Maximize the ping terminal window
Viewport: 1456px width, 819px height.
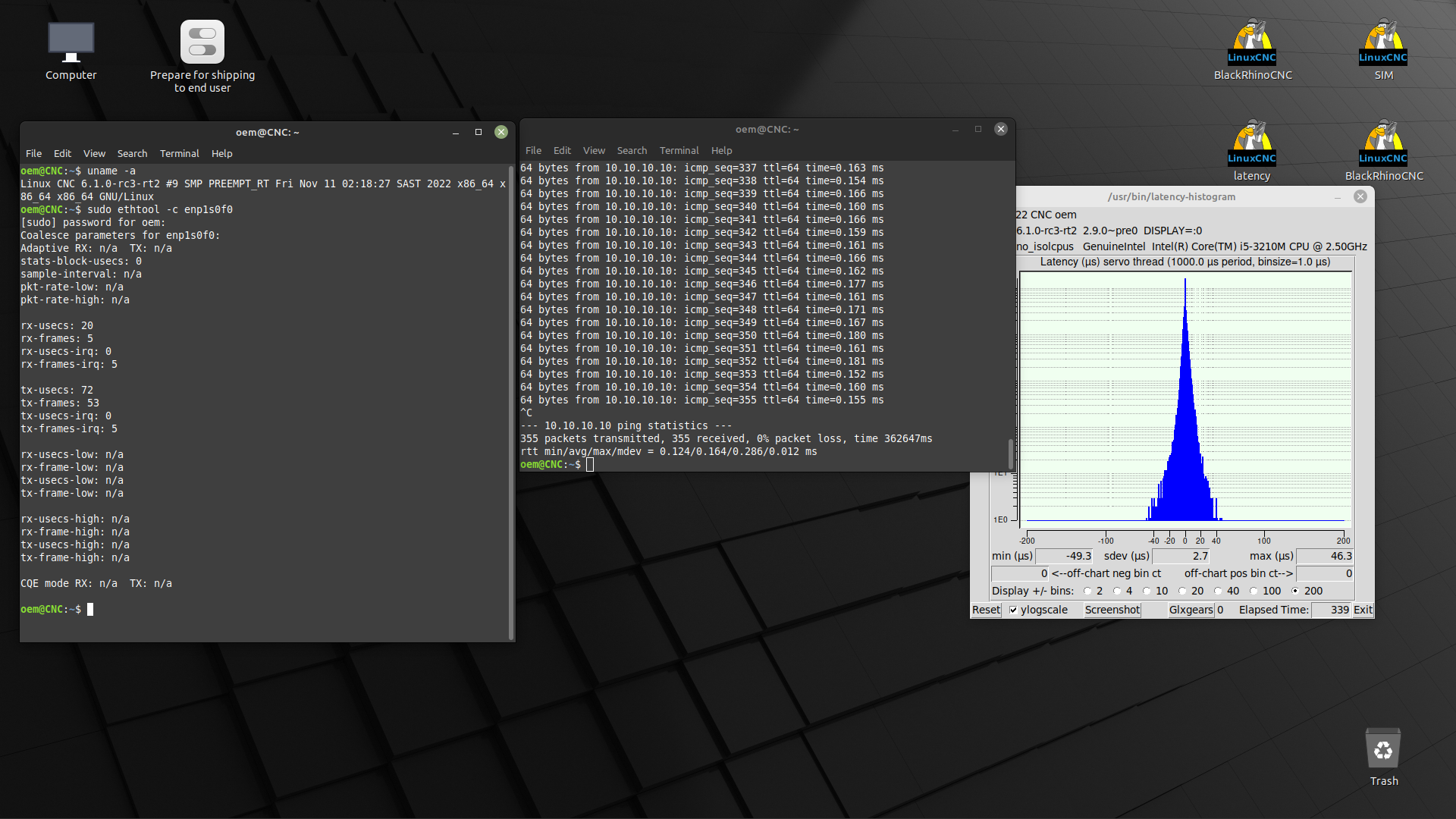pyautogui.click(x=978, y=129)
